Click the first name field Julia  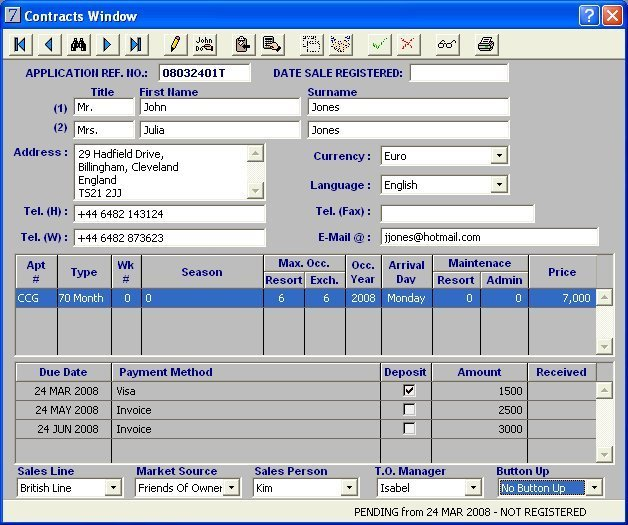click(220, 130)
